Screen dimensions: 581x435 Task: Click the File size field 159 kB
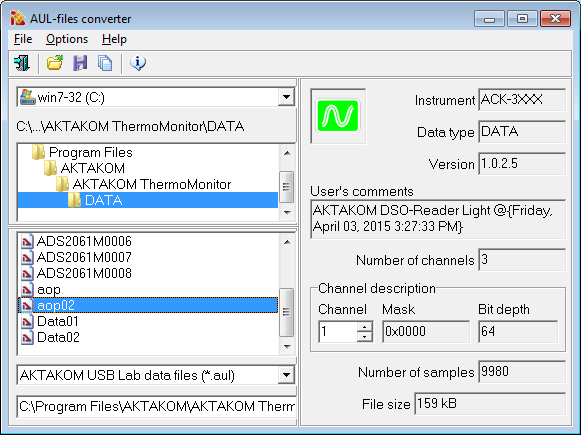pos(490,404)
